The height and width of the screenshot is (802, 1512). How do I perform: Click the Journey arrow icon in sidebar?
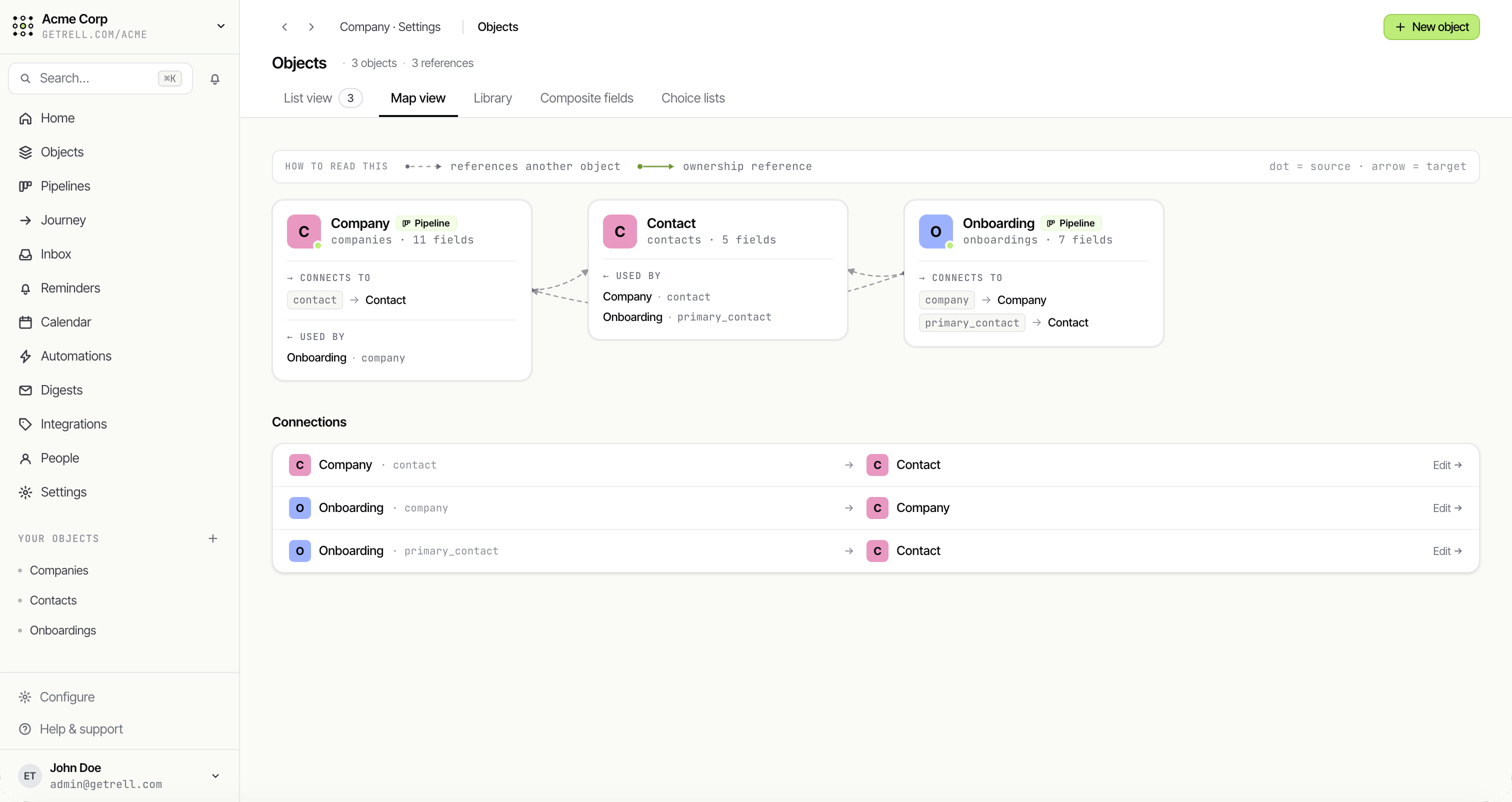click(25, 221)
